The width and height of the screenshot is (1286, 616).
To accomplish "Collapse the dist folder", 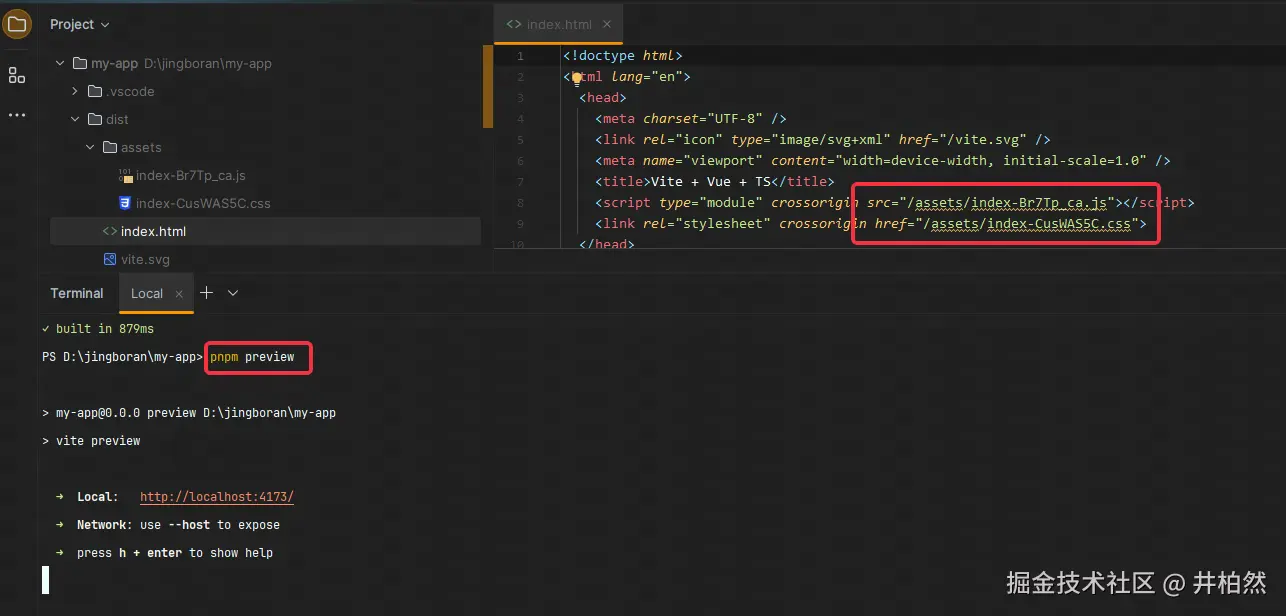I will pos(75,119).
